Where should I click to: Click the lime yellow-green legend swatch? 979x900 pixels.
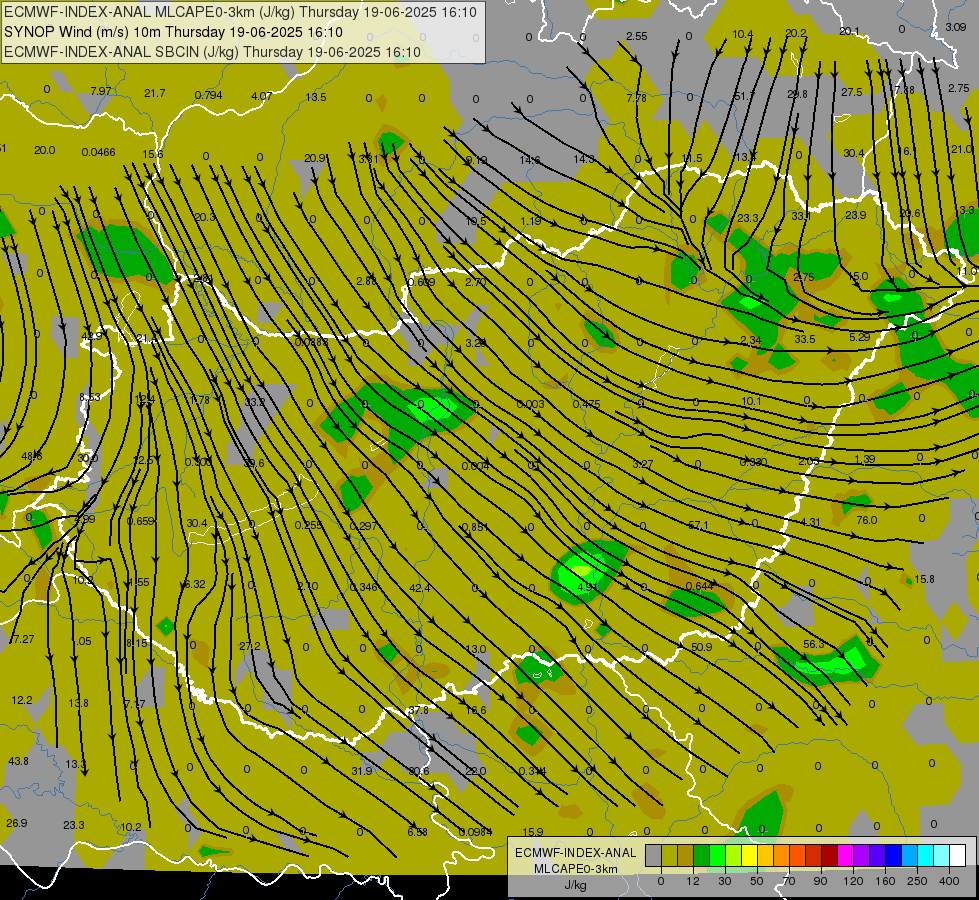coord(734,855)
